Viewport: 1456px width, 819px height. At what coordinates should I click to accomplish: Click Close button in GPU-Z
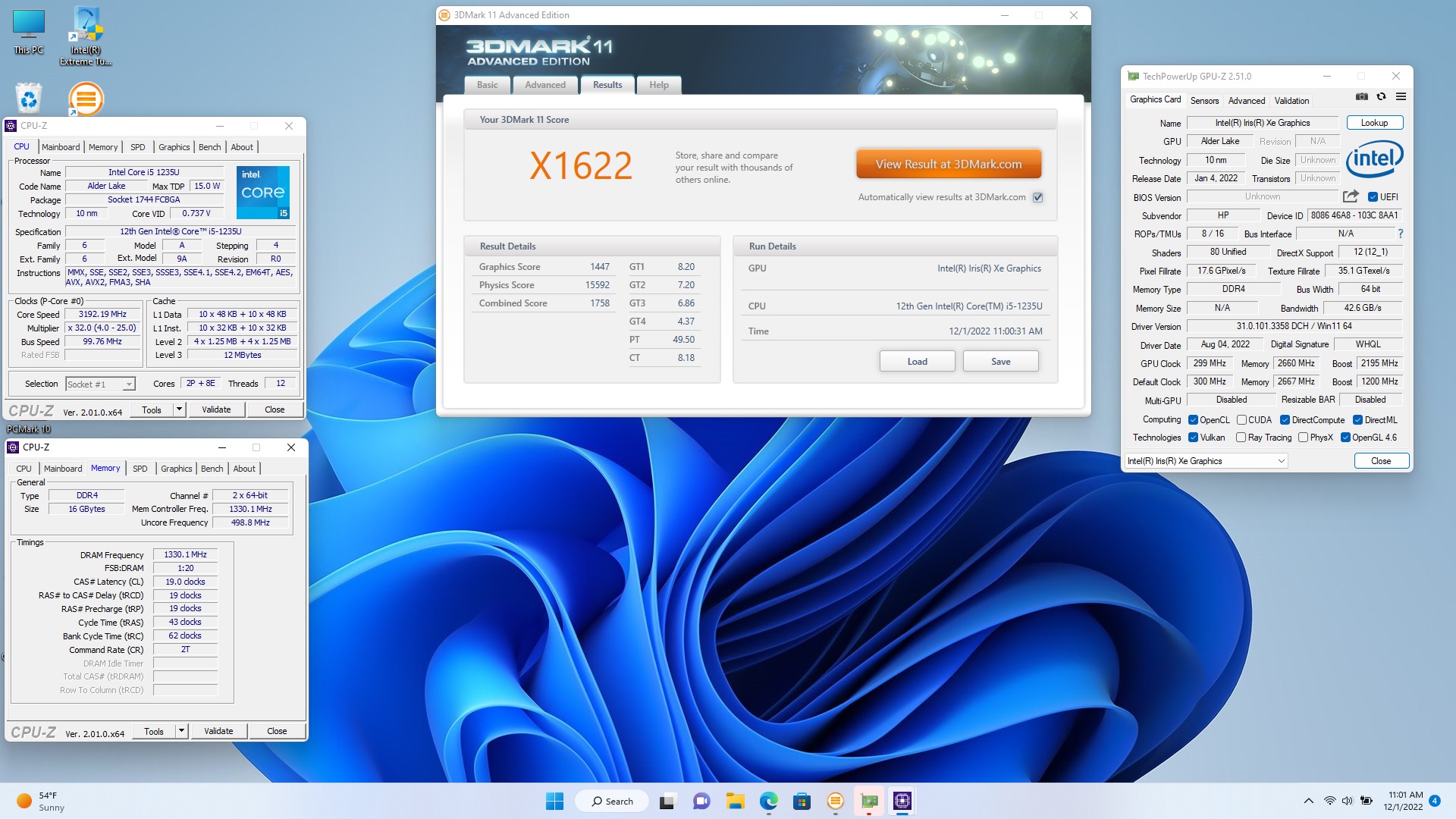click(x=1381, y=461)
